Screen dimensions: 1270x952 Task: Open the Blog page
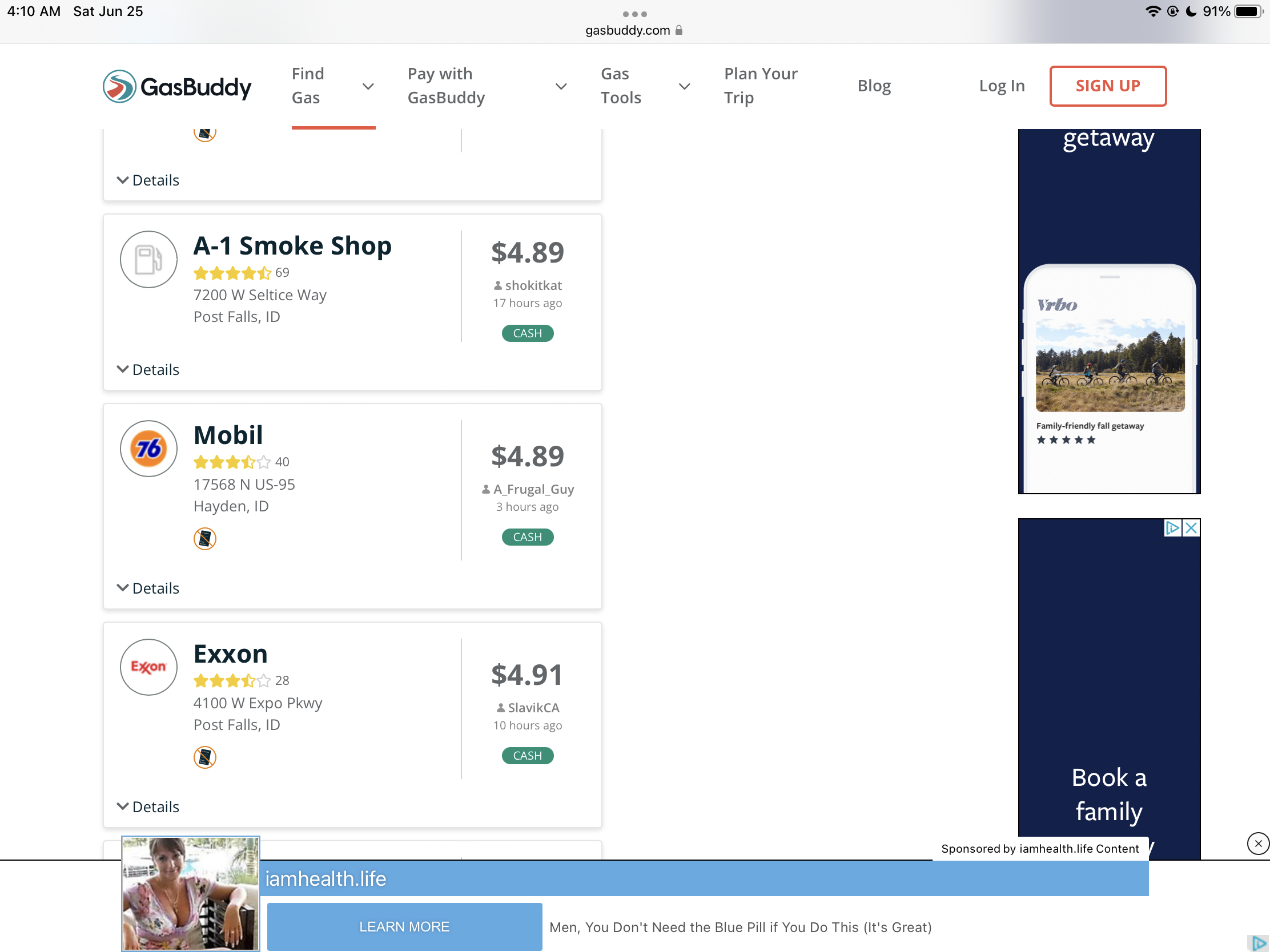[x=874, y=86]
